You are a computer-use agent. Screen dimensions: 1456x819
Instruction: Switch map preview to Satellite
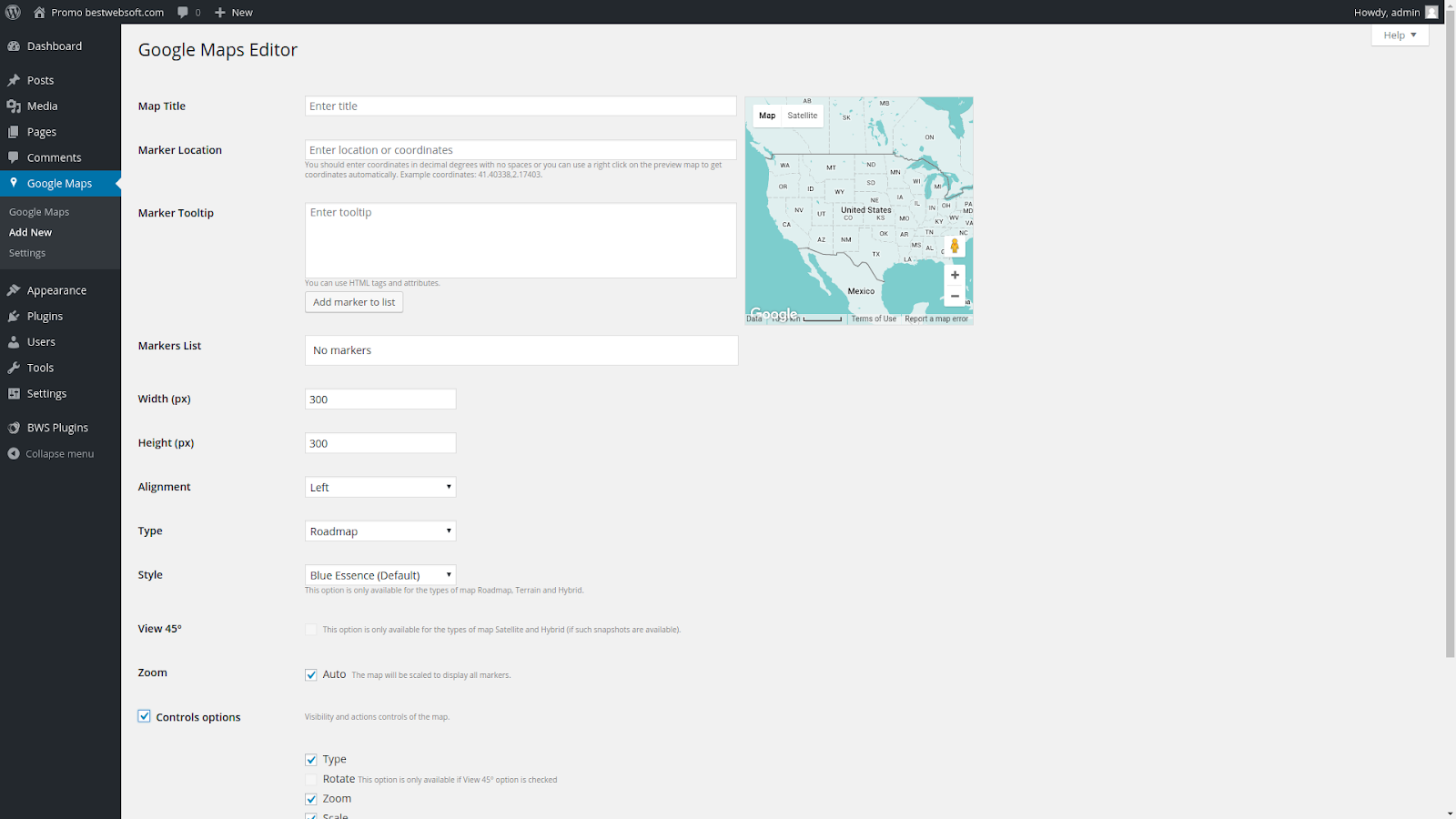coord(803,116)
